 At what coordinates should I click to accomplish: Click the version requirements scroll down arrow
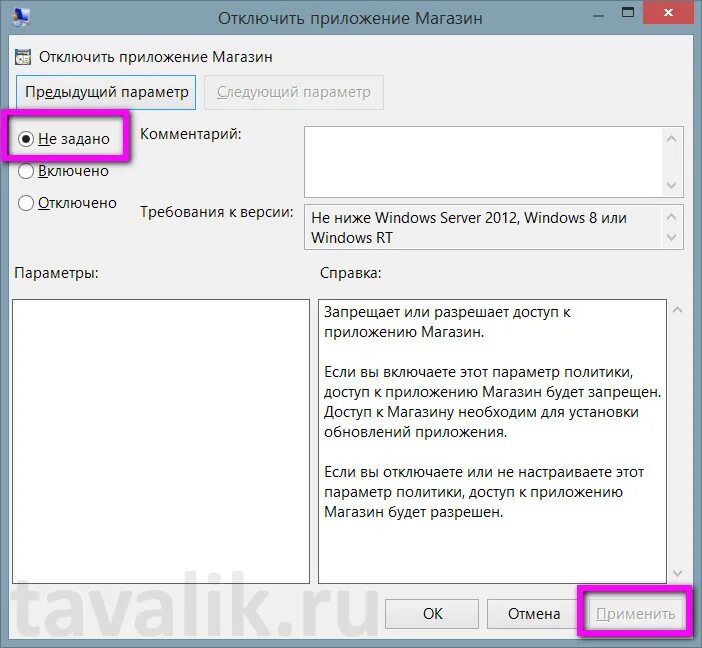tap(671, 237)
